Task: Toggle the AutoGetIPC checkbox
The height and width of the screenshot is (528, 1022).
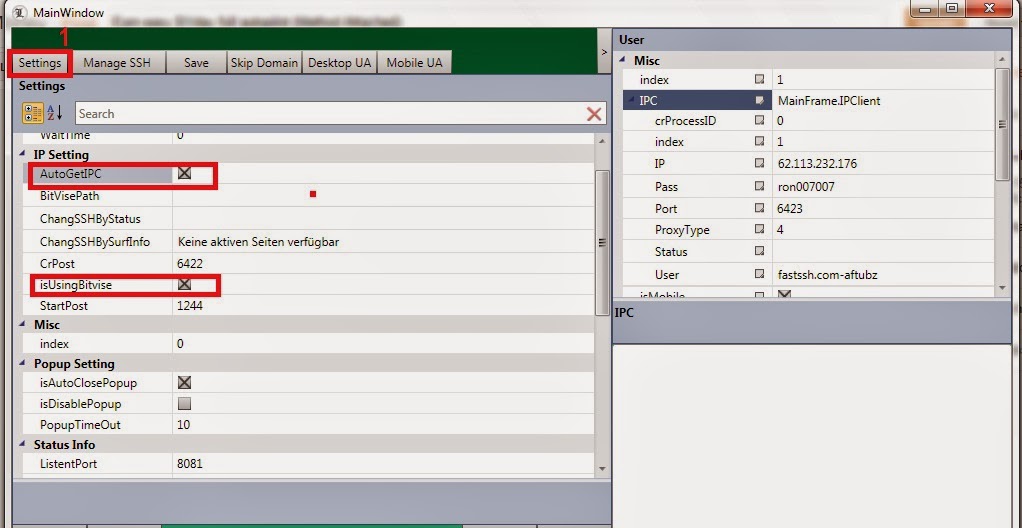Action: pos(184,173)
